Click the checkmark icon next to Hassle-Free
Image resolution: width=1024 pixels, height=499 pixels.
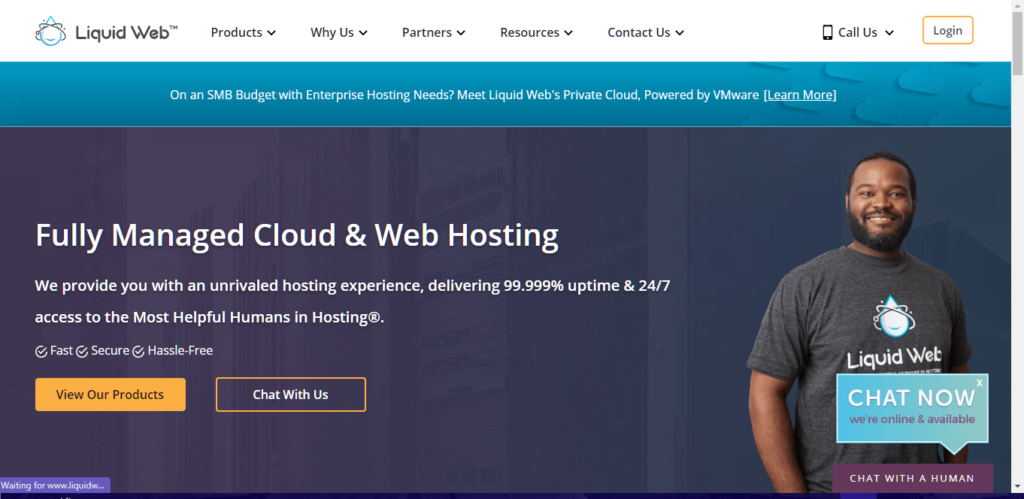(138, 351)
